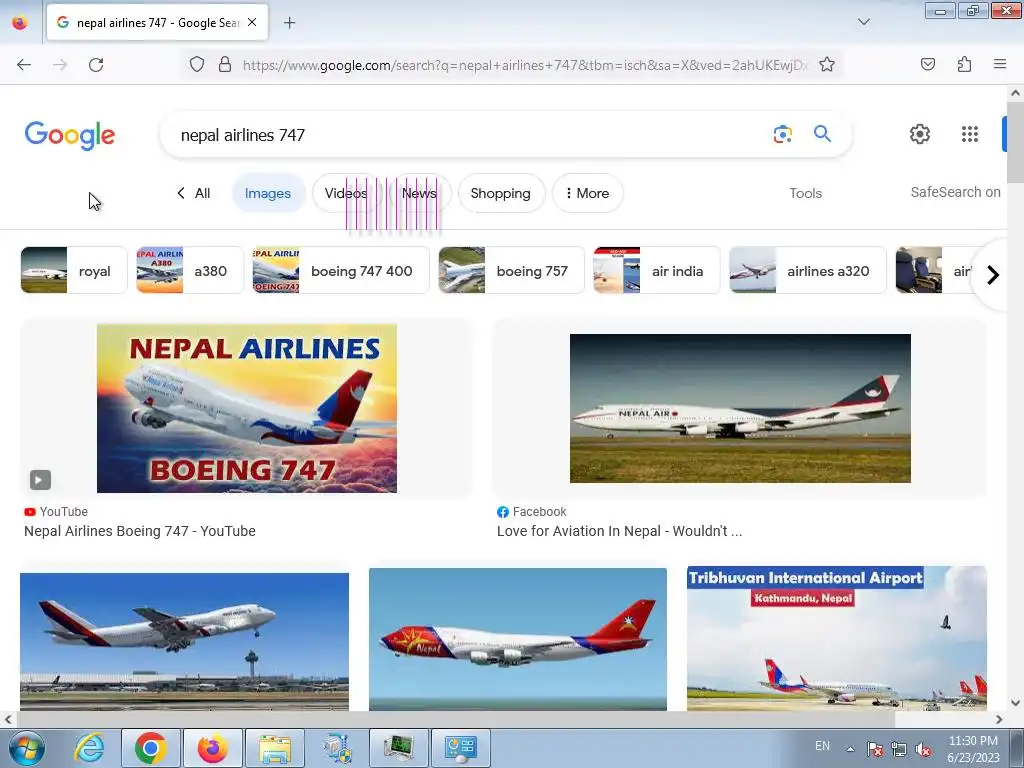Click the vertical scrollbar thumb
Screen dimensions: 1024x768
[1015, 143]
